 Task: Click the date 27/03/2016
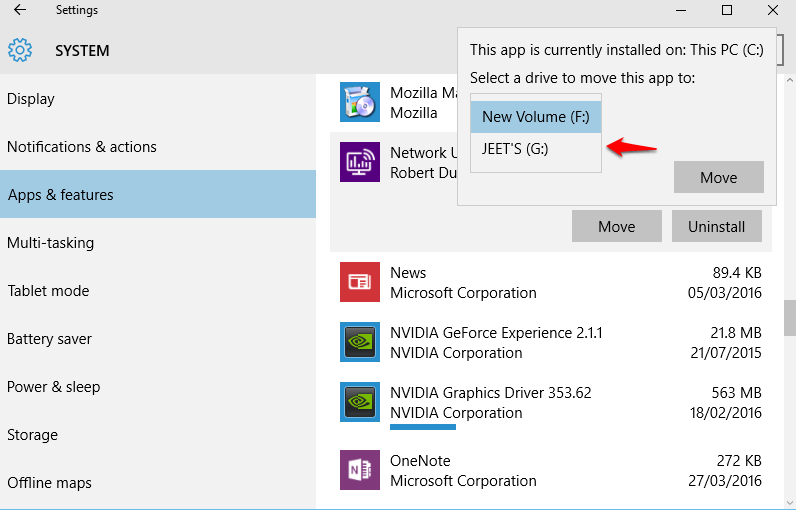[x=725, y=481]
